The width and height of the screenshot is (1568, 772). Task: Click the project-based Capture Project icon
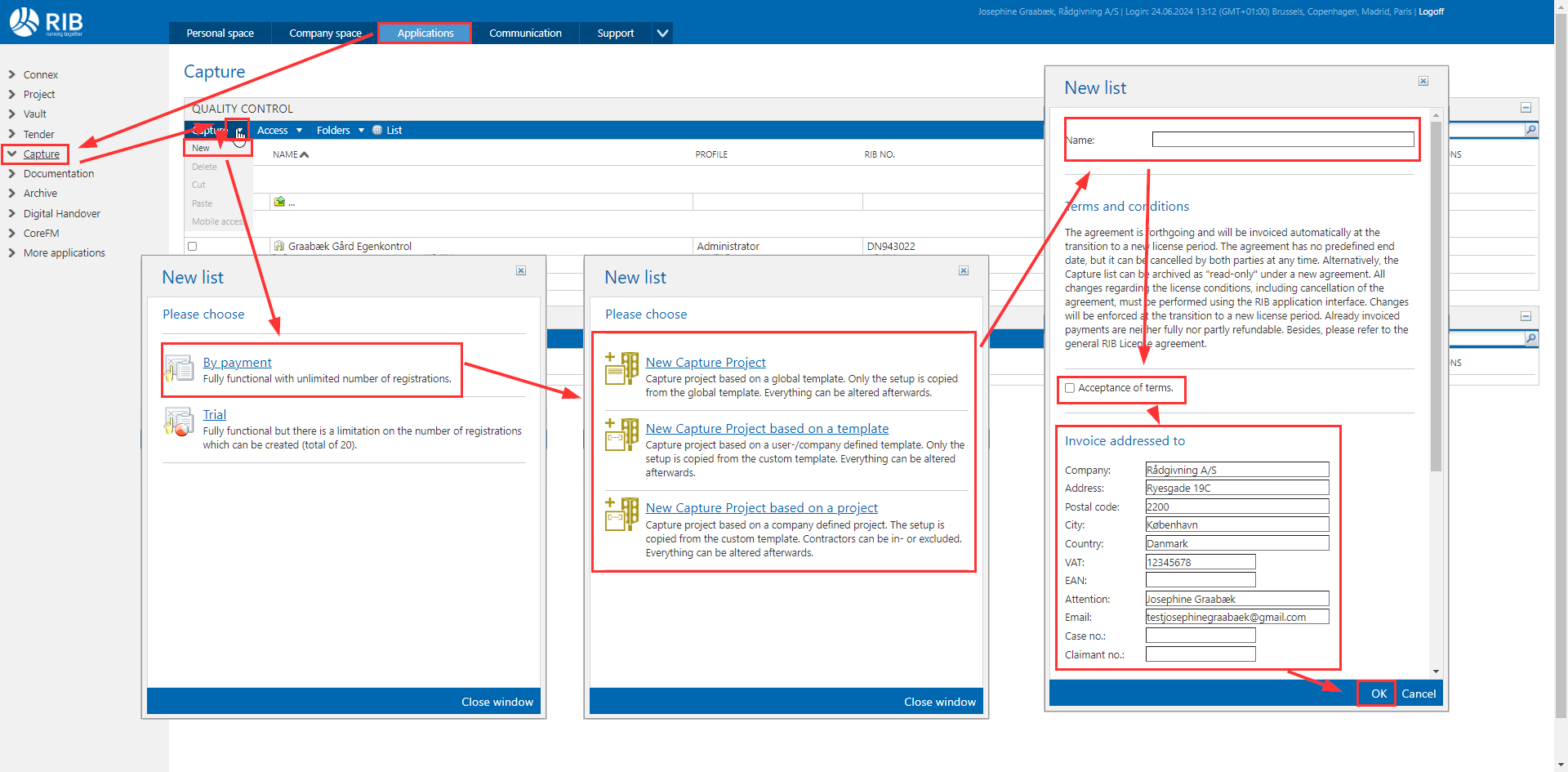coord(621,514)
